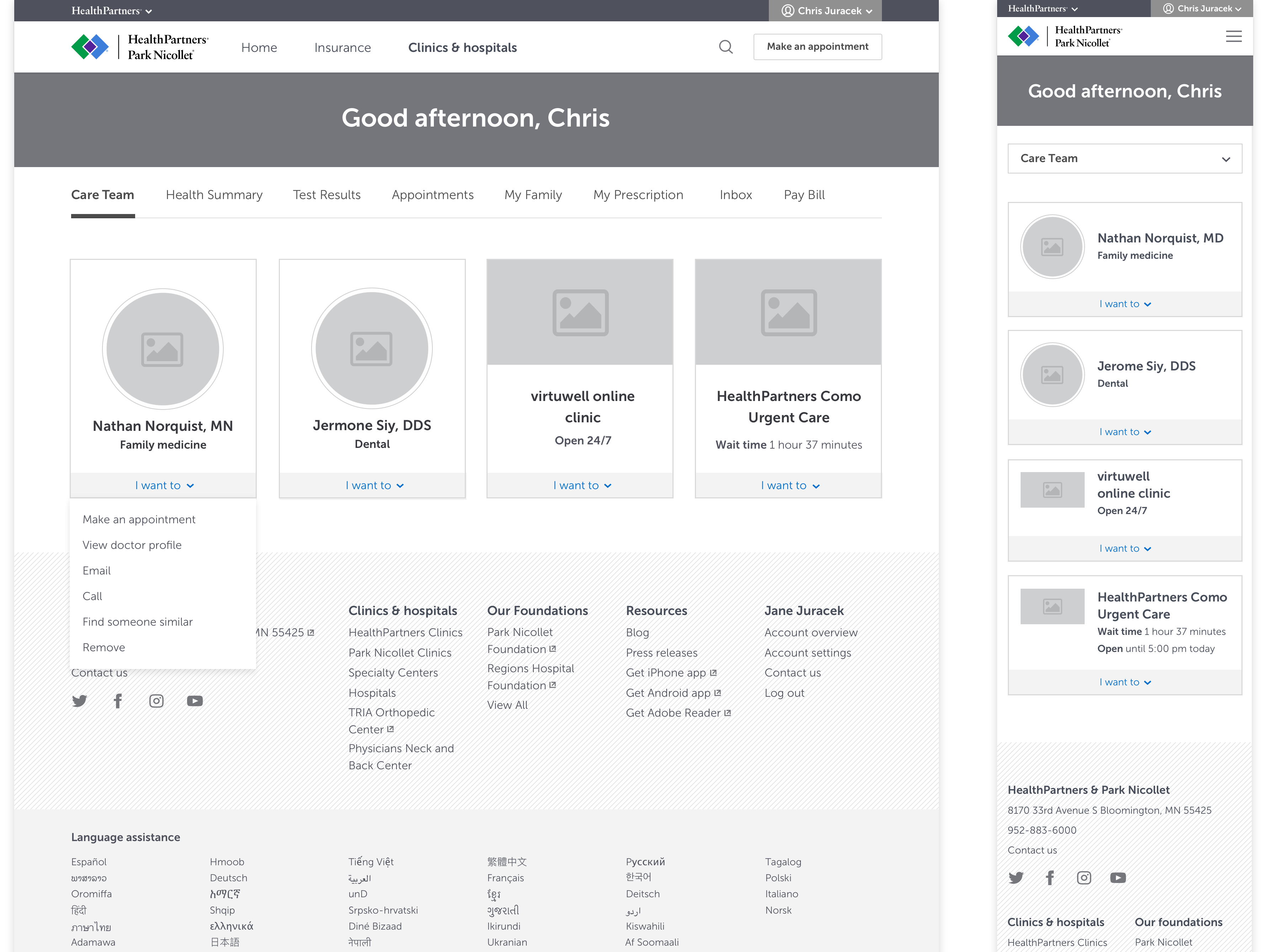Expand the mobile Care Team dropdown
1266x952 pixels.
[1124, 159]
